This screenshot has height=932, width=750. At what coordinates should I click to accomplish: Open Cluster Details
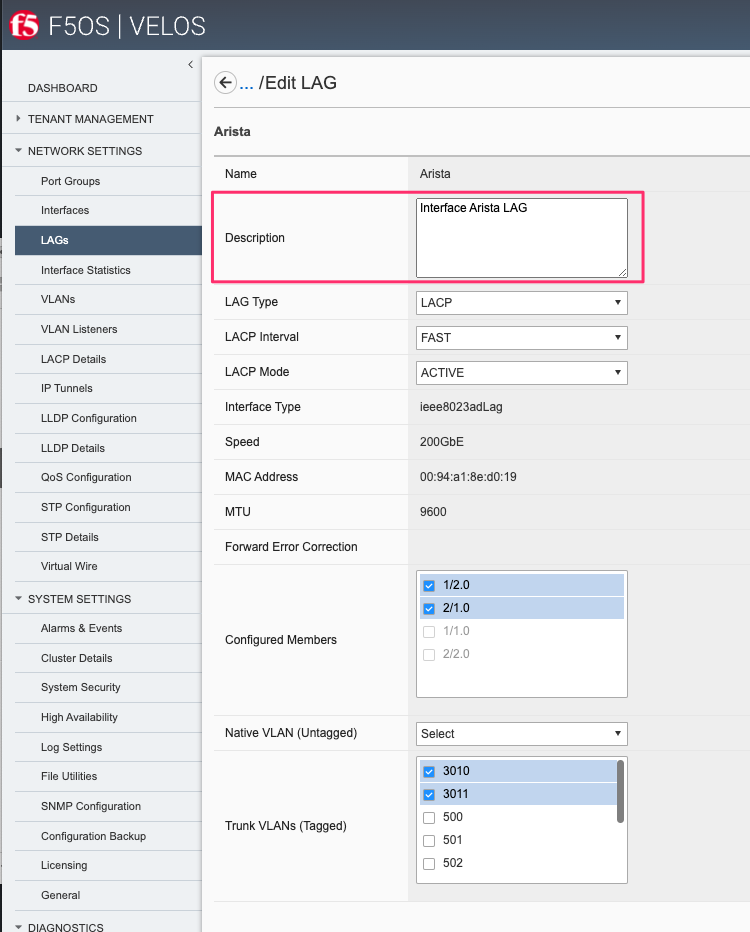tap(76, 659)
